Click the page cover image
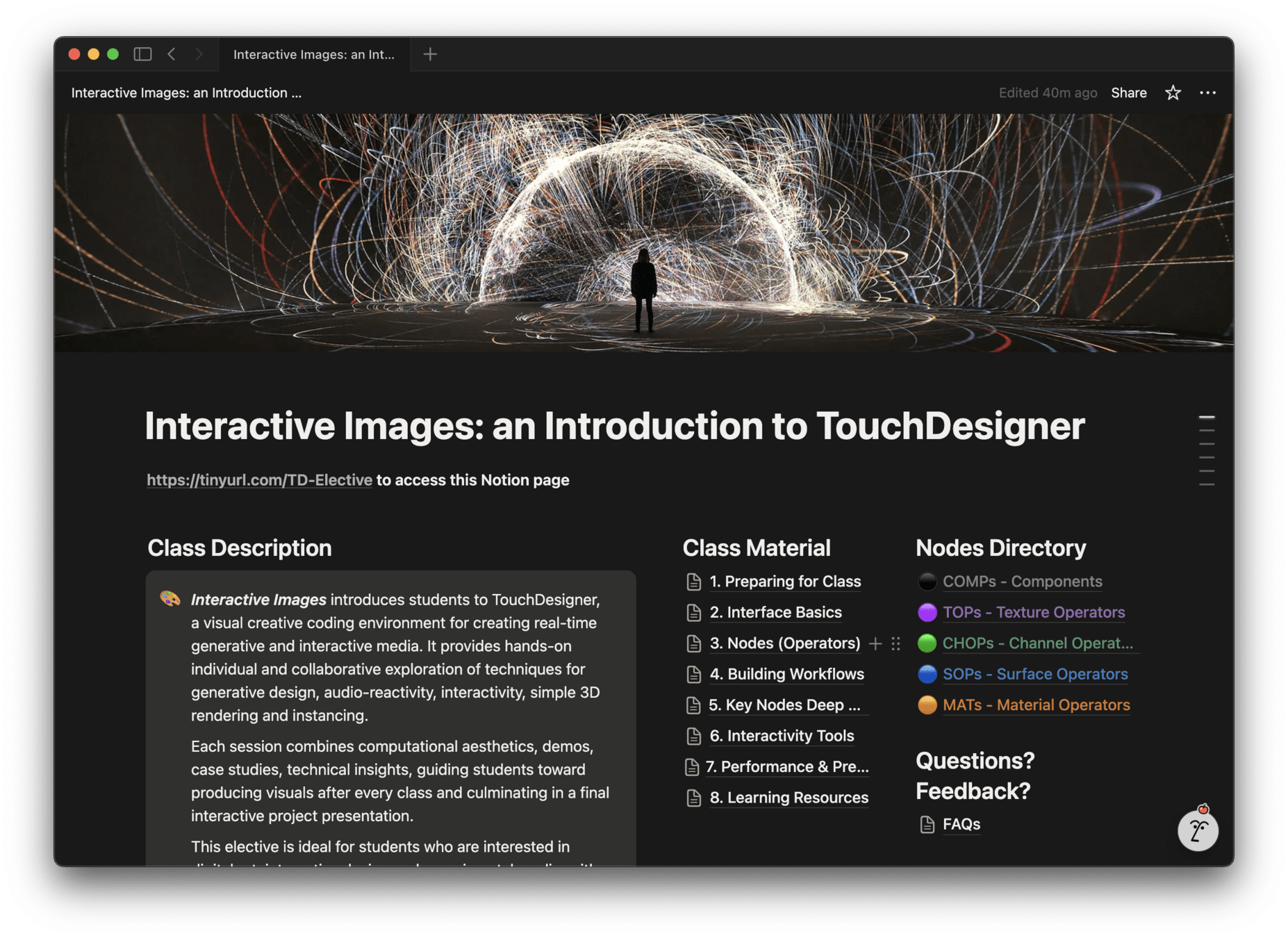 [644, 233]
